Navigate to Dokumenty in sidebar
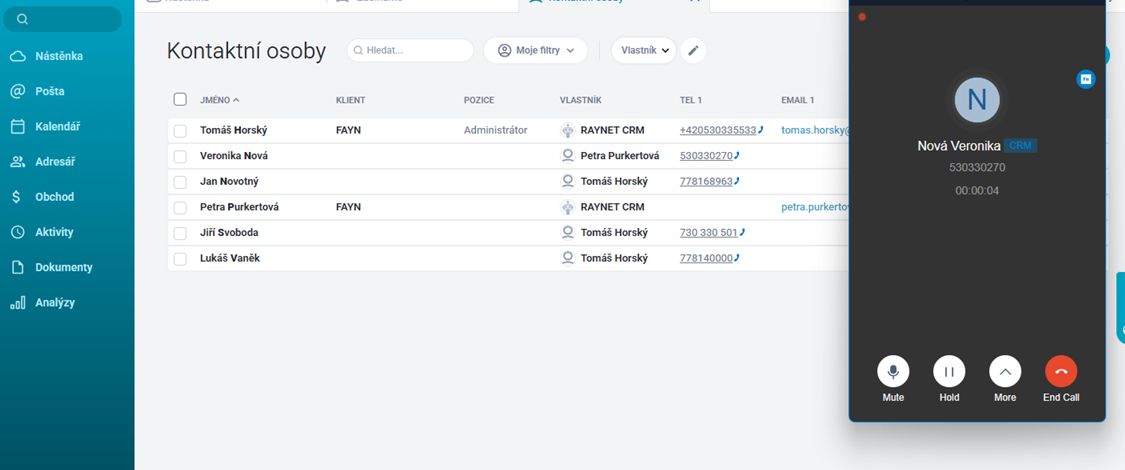The height and width of the screenshot is (470, 1125). pyautogui.click(x=64, y=267)
